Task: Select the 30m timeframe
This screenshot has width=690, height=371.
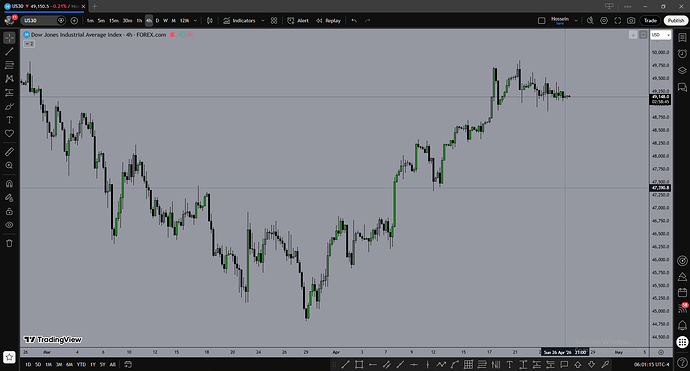Action: click(127, 21)
